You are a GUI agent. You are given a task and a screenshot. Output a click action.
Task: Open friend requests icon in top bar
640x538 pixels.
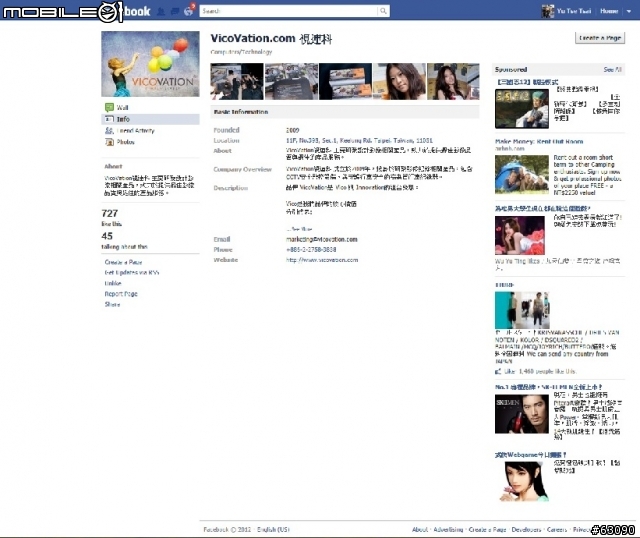161,11
